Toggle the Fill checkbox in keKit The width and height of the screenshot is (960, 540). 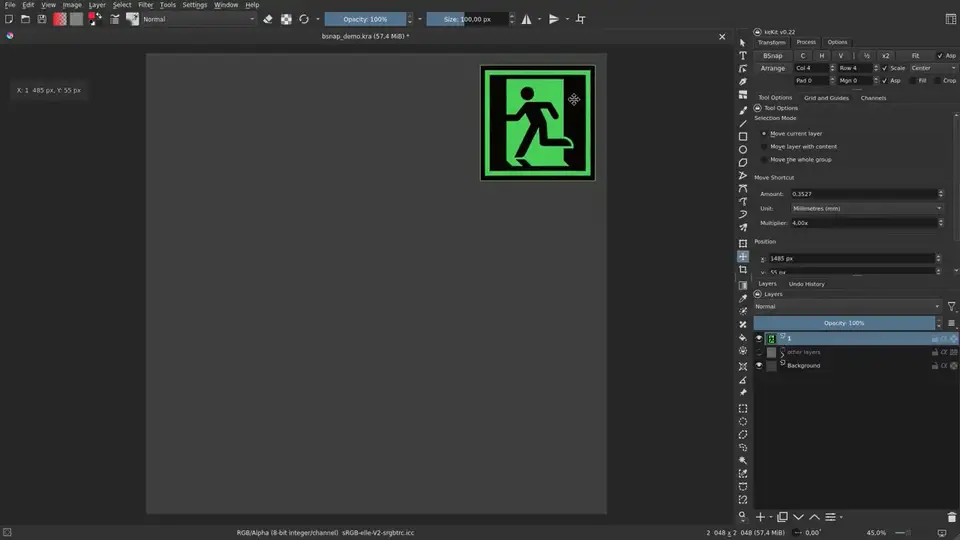[912, 81]
